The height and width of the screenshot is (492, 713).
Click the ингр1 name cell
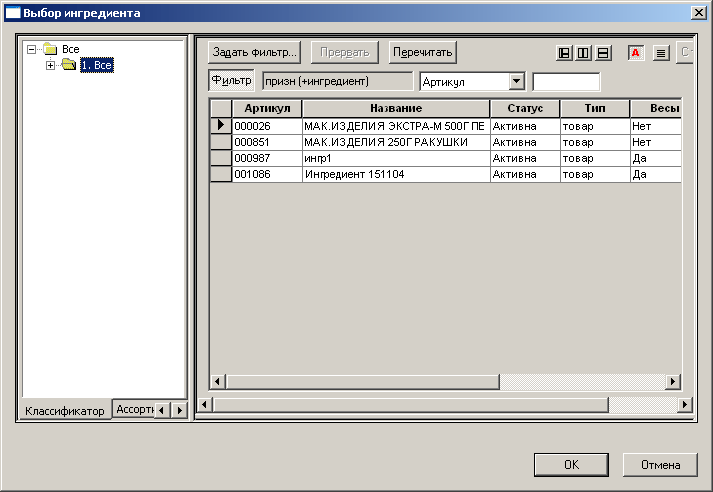(x=396, y=158)
